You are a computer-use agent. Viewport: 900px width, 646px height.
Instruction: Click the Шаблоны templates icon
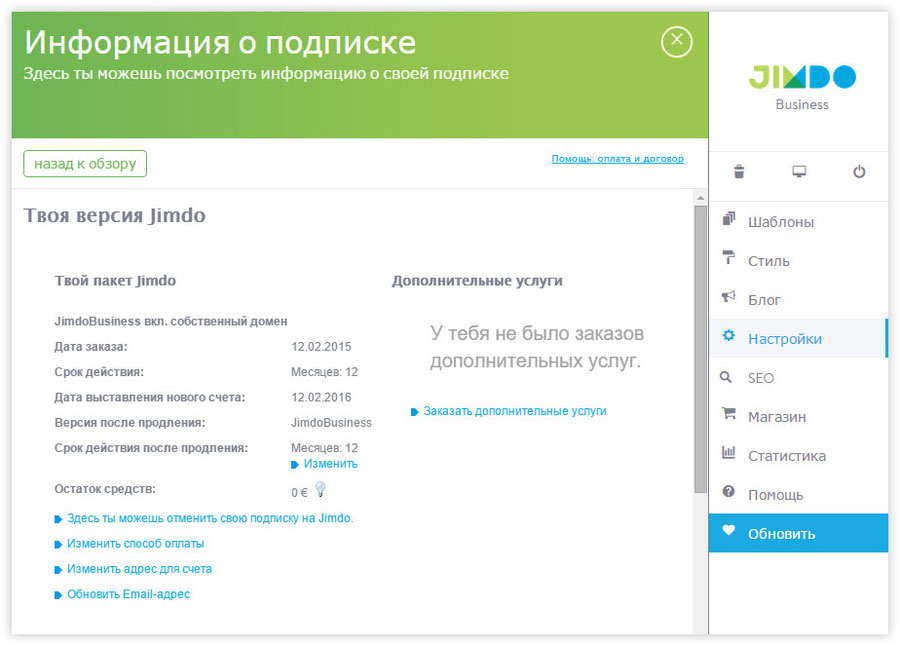728,219
